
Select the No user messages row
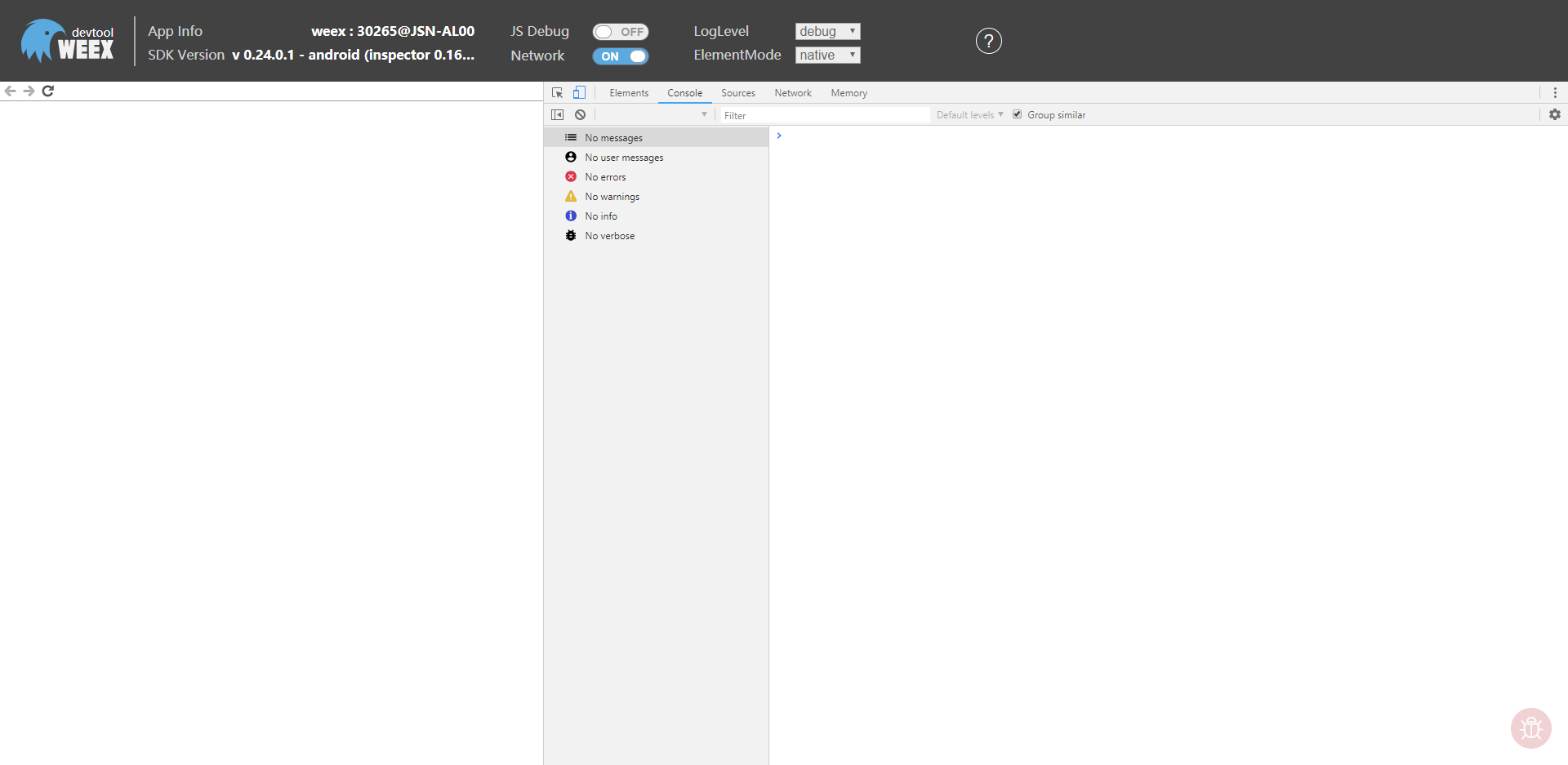(x=657, y=157)
